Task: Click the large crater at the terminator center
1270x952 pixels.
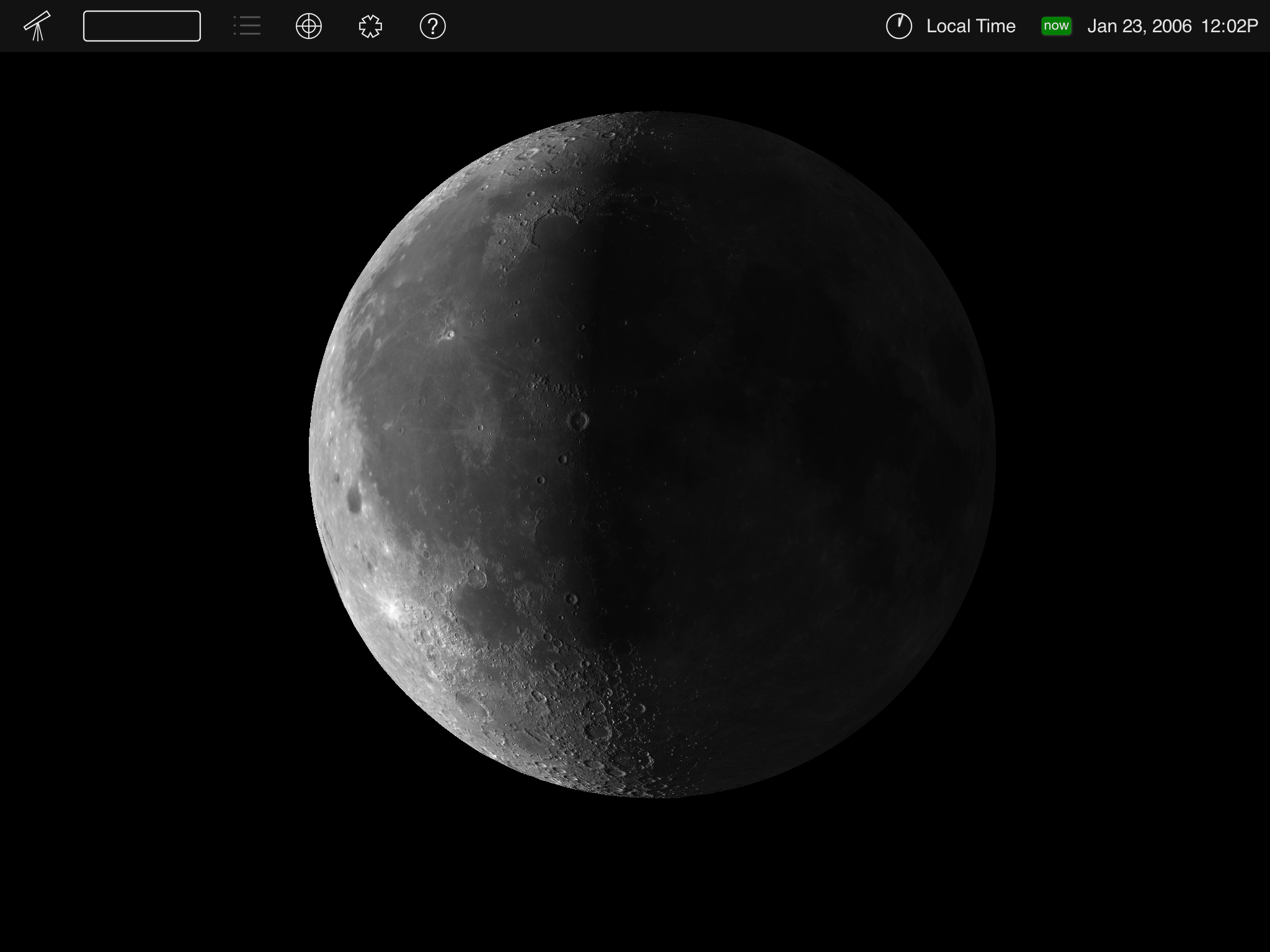Action: (x=579, y=421)
